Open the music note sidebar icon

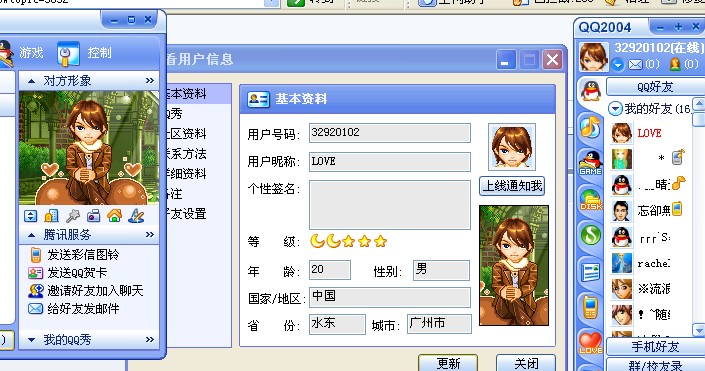(x=590, y=127)
